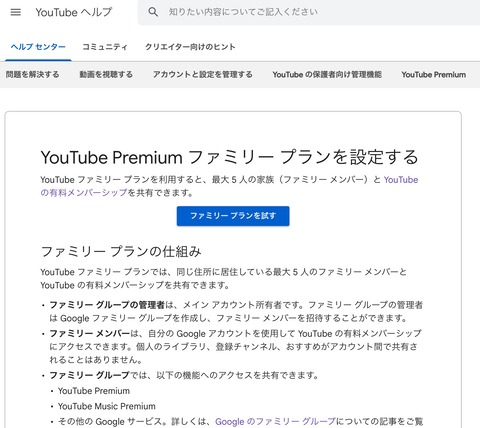Open アカウントと設定を管理する category
The image size is (480, 428).
pyautogui.click(x=203, y=75)
